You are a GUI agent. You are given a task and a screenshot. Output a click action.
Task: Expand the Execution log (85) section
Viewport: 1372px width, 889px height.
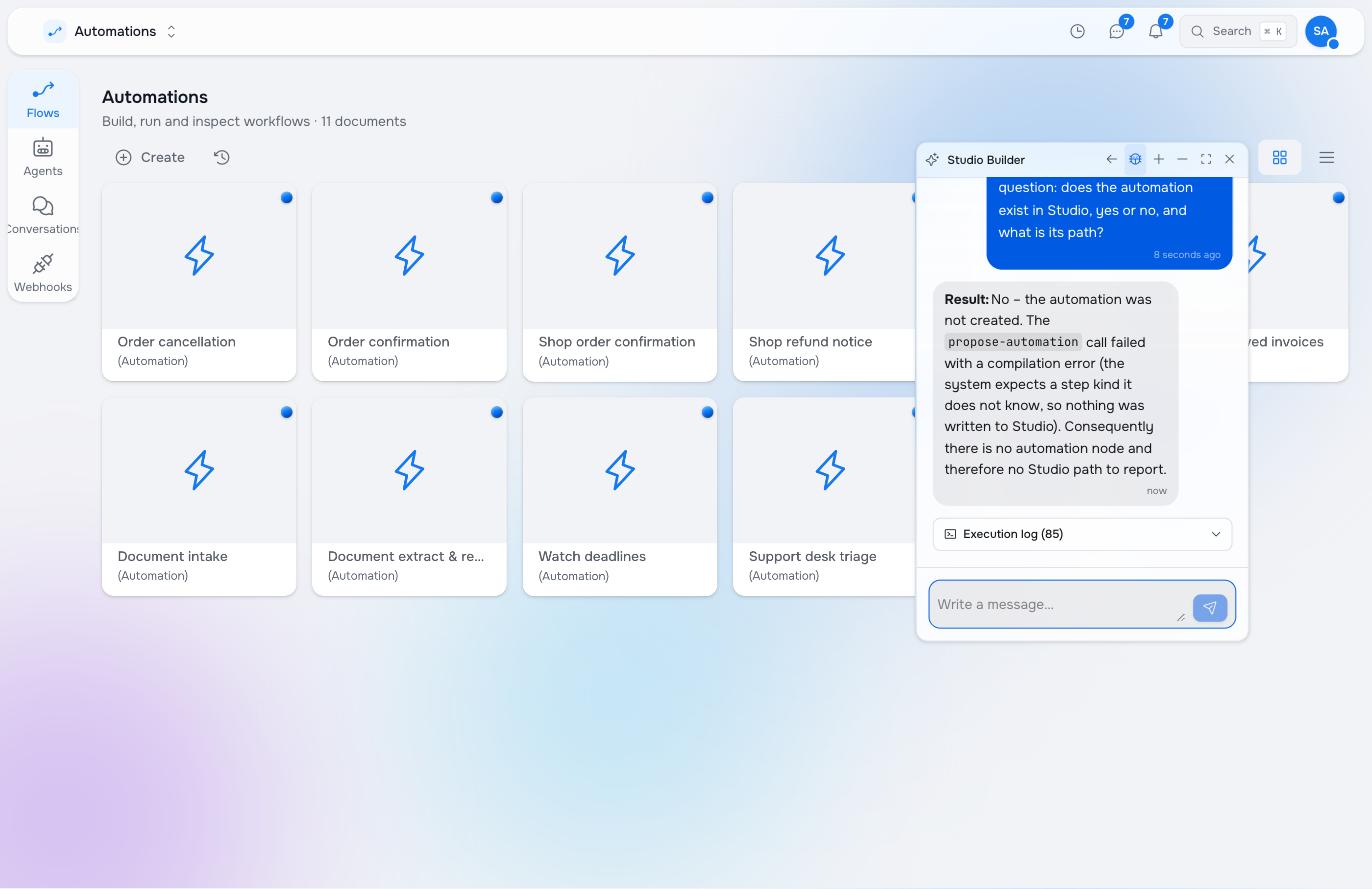pyautogui.click(x=1082, y=534)
